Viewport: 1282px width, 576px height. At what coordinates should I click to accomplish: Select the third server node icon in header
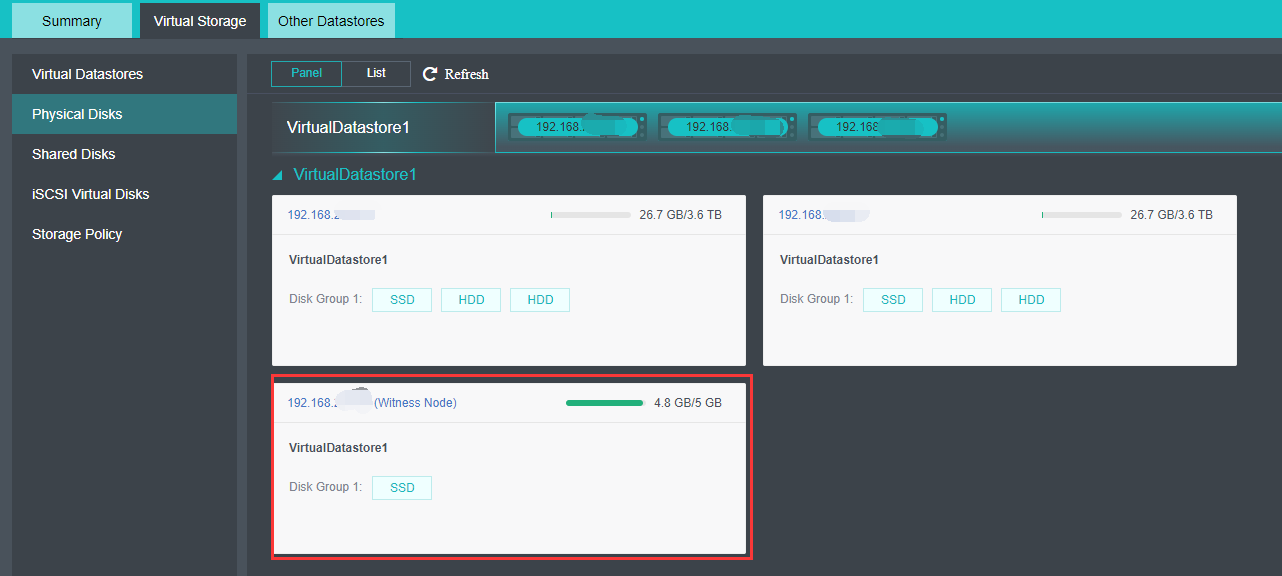point(877,126)
